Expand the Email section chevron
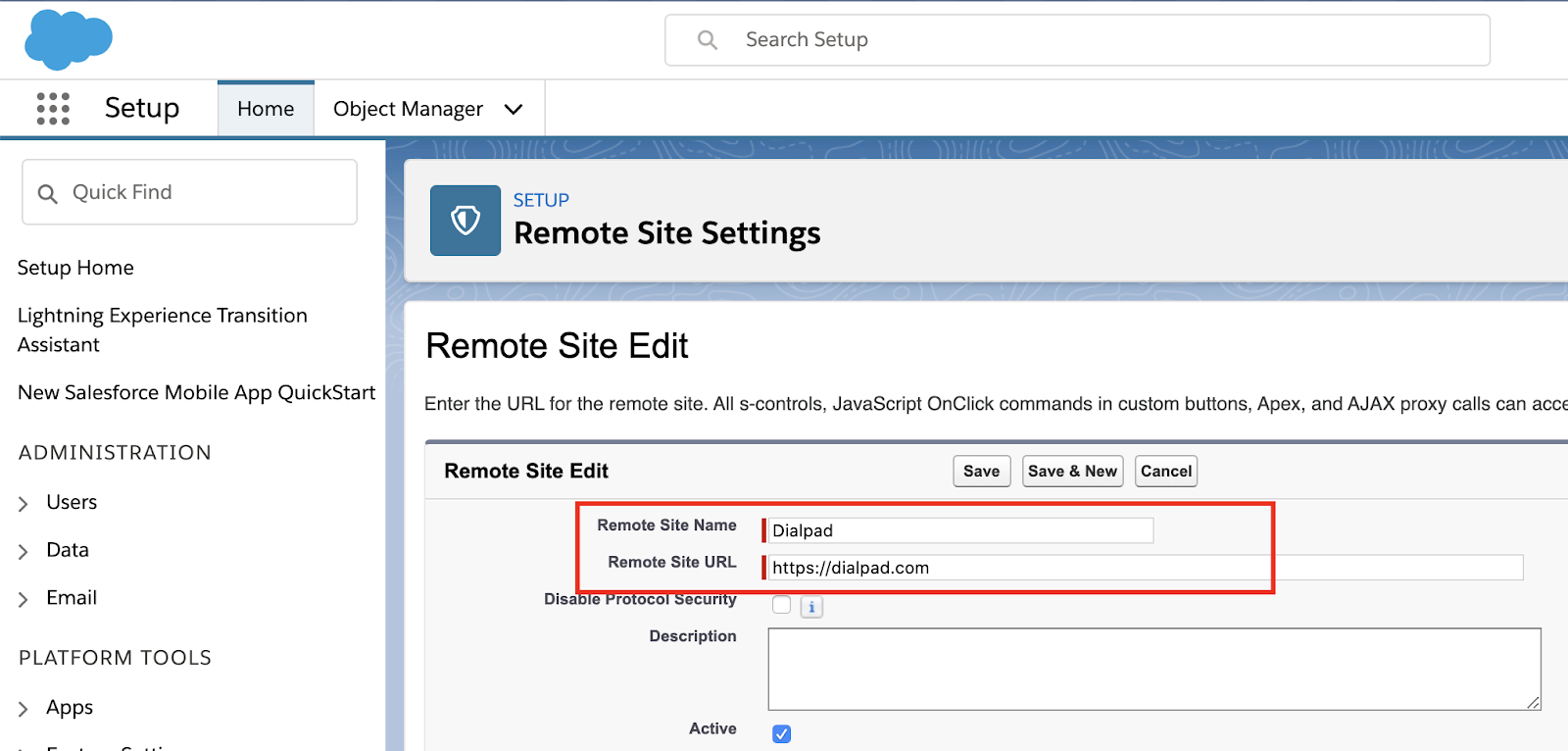1568x751 pixels. (x=24, y=599)
